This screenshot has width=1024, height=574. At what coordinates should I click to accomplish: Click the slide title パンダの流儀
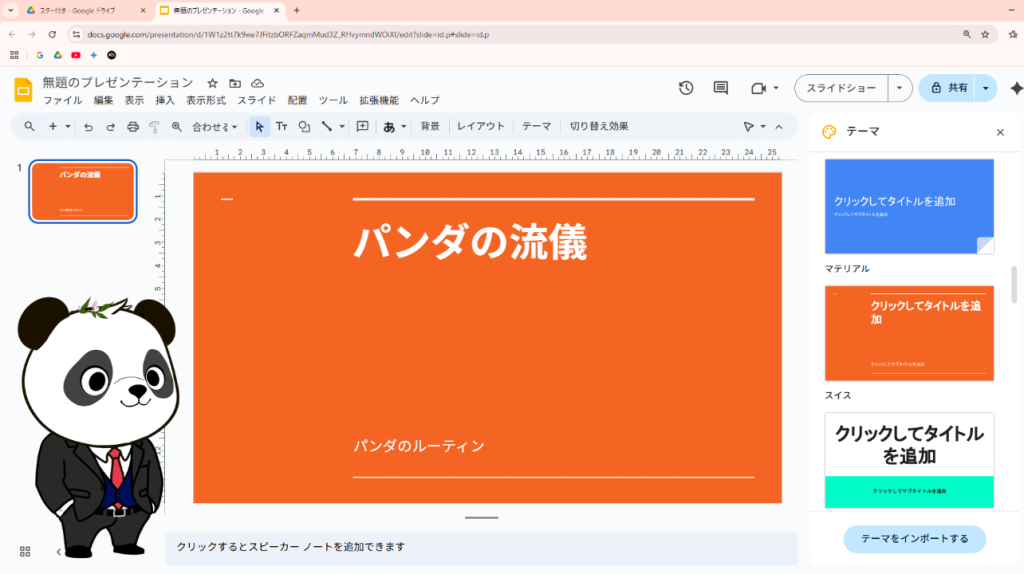[470, 242]
